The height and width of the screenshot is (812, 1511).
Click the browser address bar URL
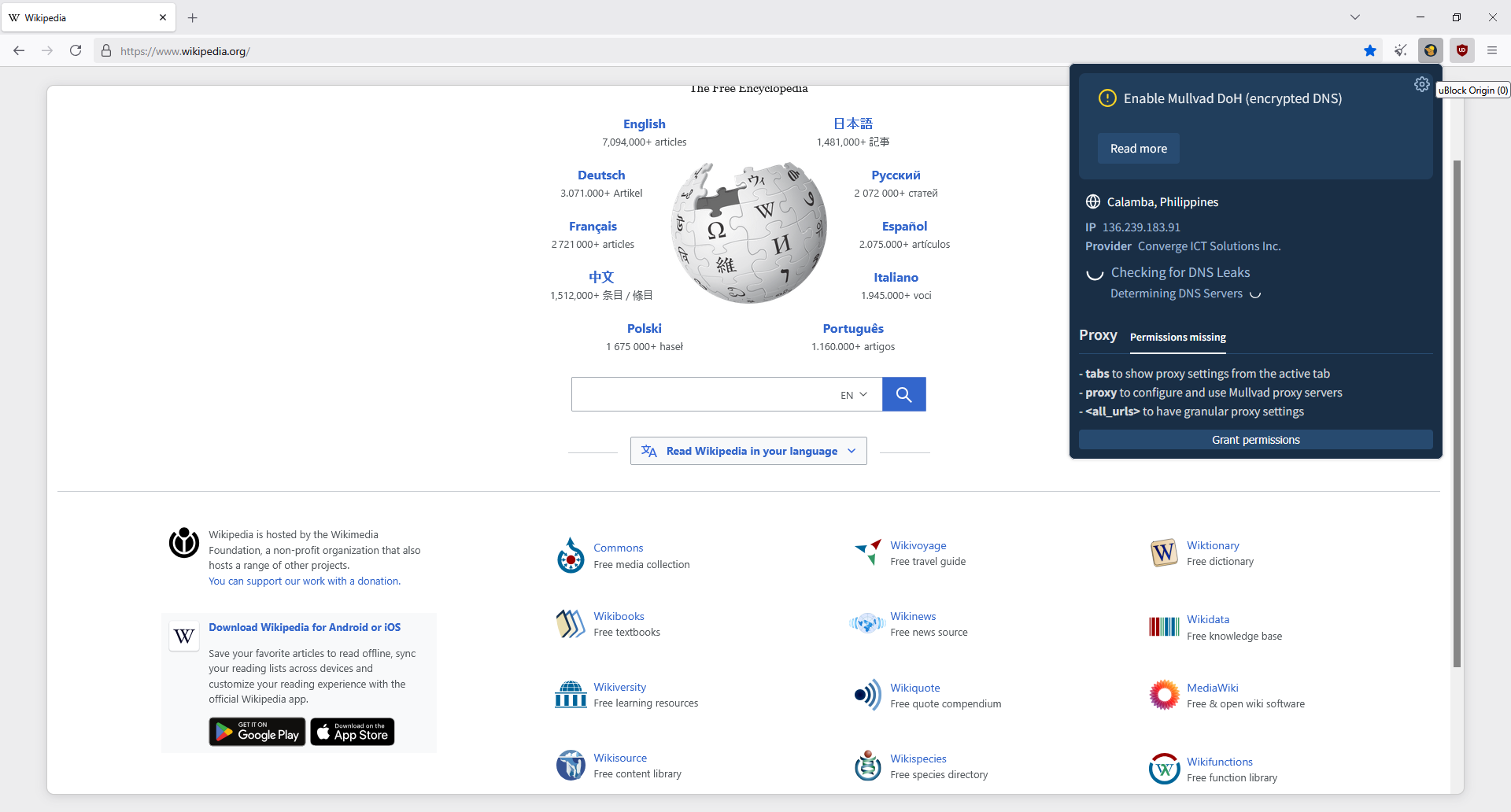186,51
